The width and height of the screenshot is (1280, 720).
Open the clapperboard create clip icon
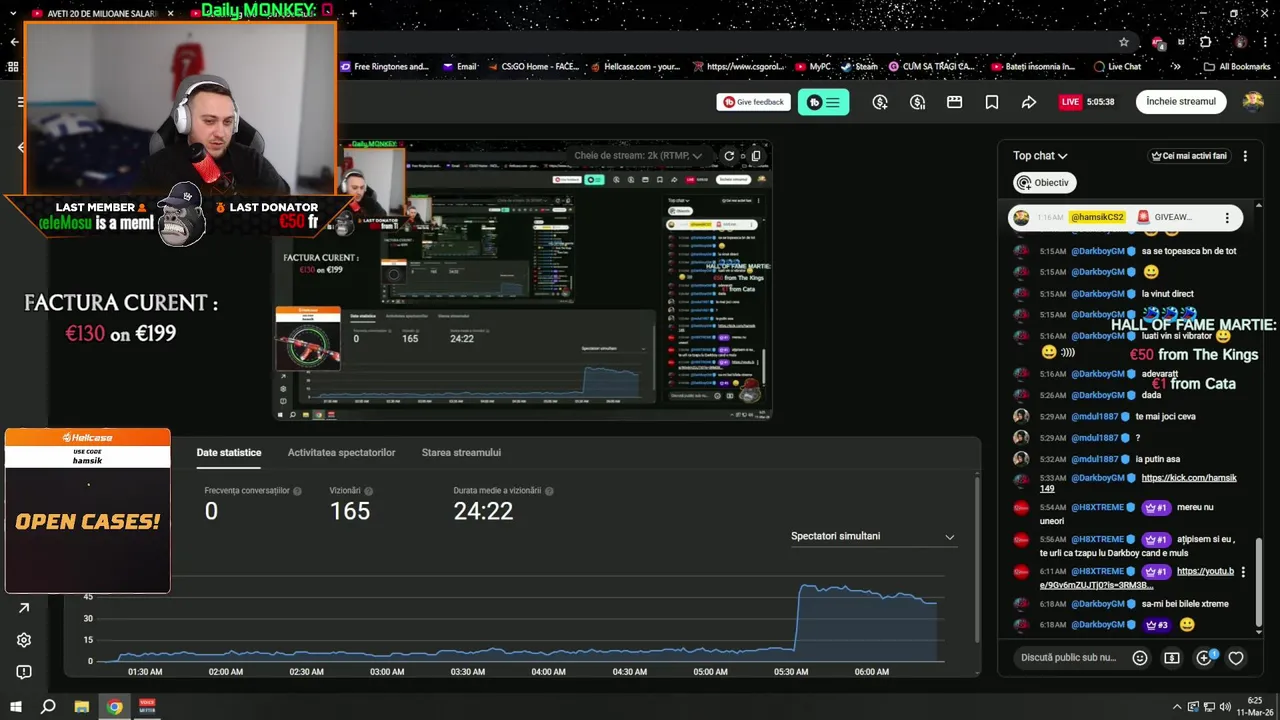[954, 102]
